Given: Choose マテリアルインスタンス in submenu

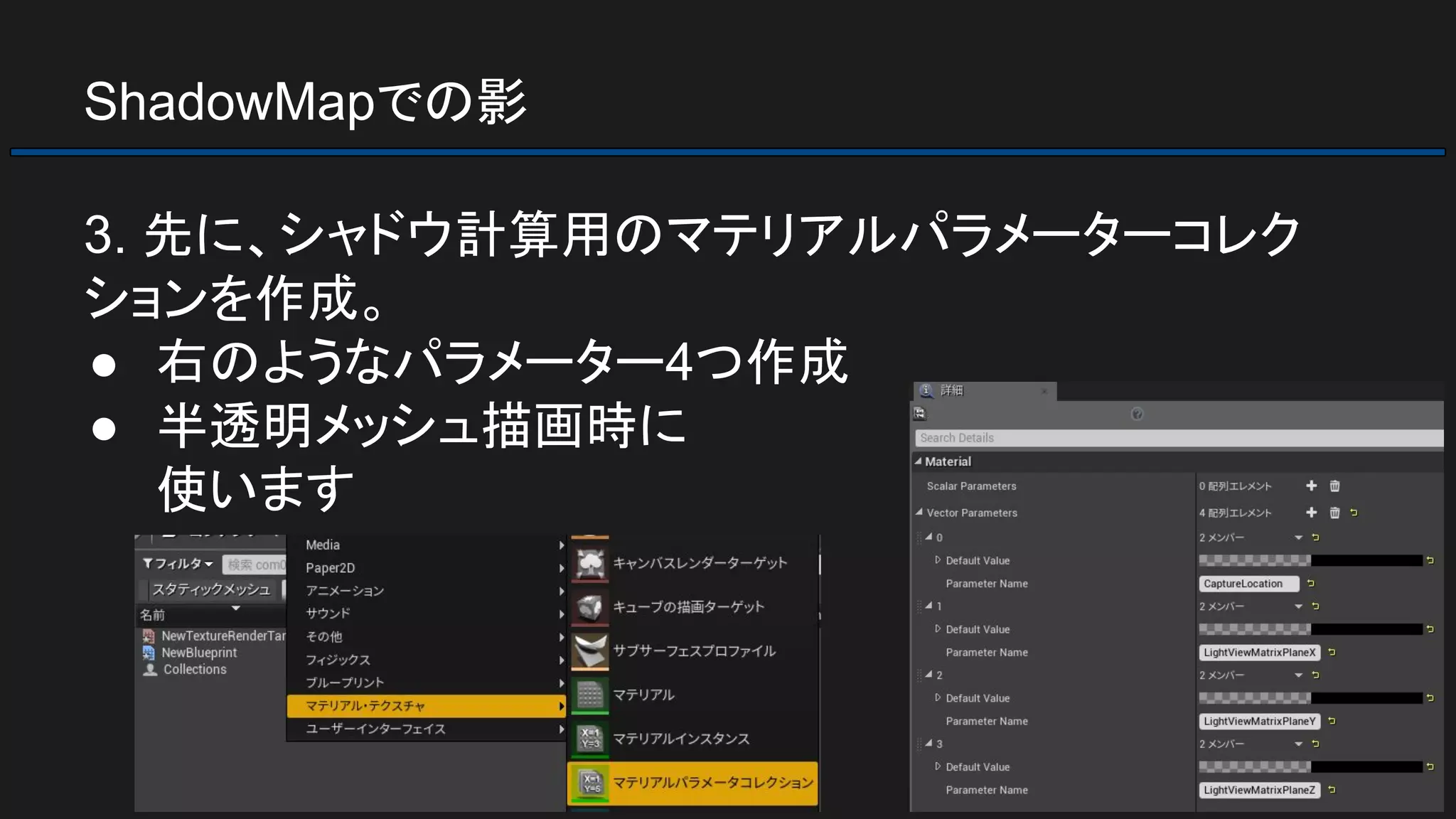Looking at the screenshot, I should [x=693, y=739].
